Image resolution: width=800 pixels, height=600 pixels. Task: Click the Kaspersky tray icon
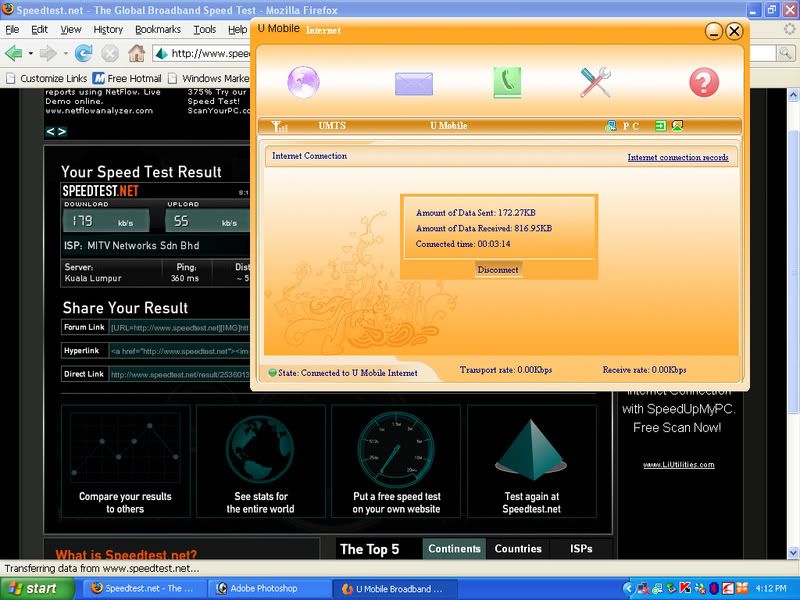(x=685, y=588)
